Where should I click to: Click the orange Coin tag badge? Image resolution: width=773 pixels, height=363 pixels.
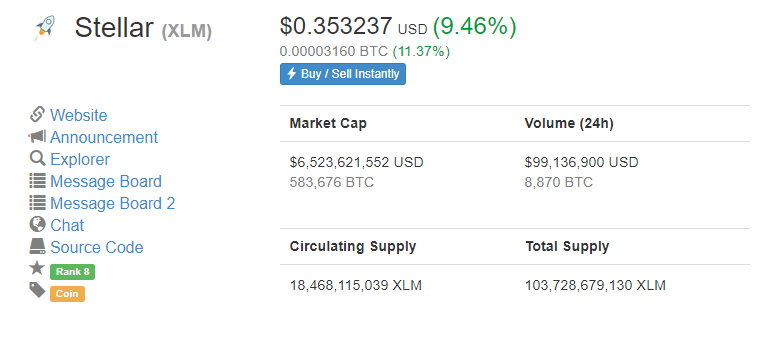coord(68,294)
